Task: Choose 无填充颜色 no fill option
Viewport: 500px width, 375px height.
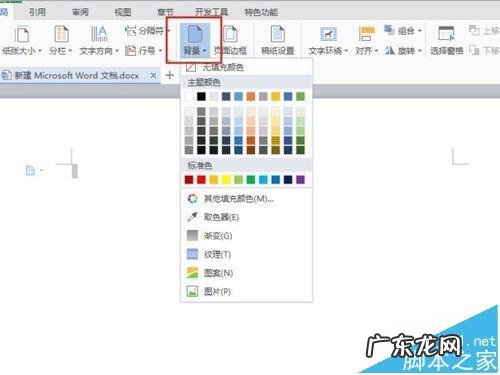Action: (x=246, y=68)
